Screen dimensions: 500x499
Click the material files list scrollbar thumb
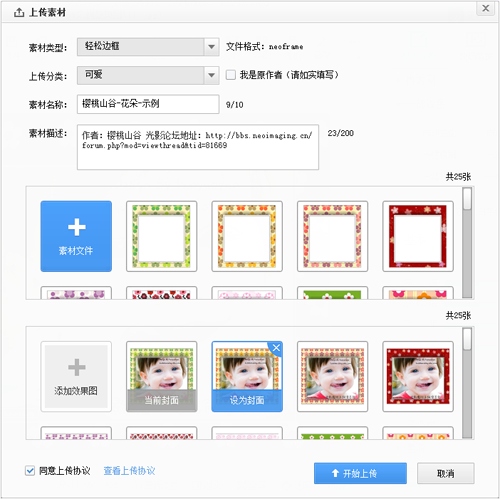click(x=467, y=199)
